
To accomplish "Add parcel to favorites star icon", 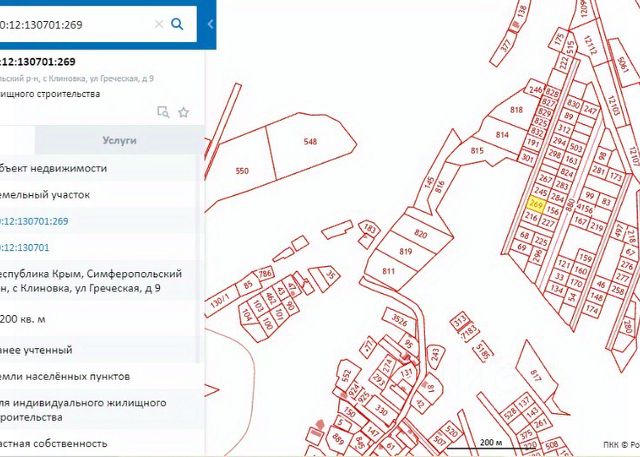I will click(184, 112).
